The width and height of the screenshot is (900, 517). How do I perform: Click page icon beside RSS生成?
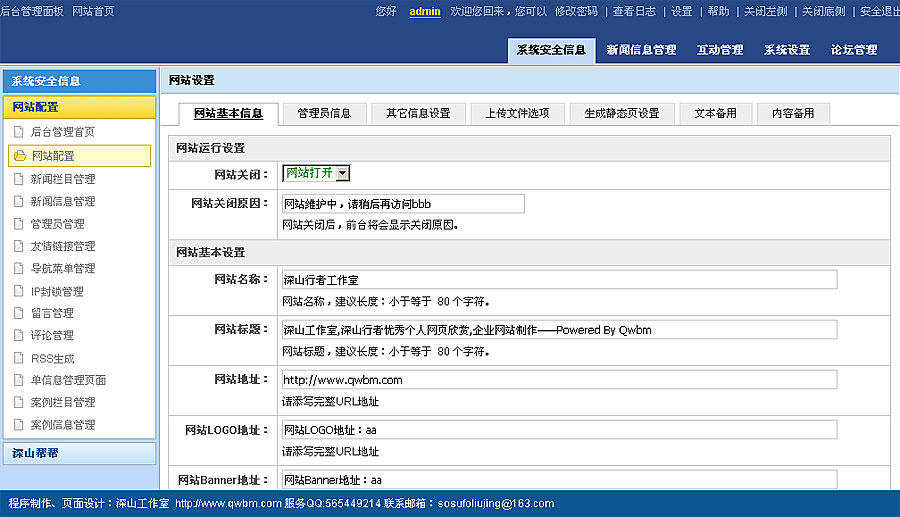[18, 358]
